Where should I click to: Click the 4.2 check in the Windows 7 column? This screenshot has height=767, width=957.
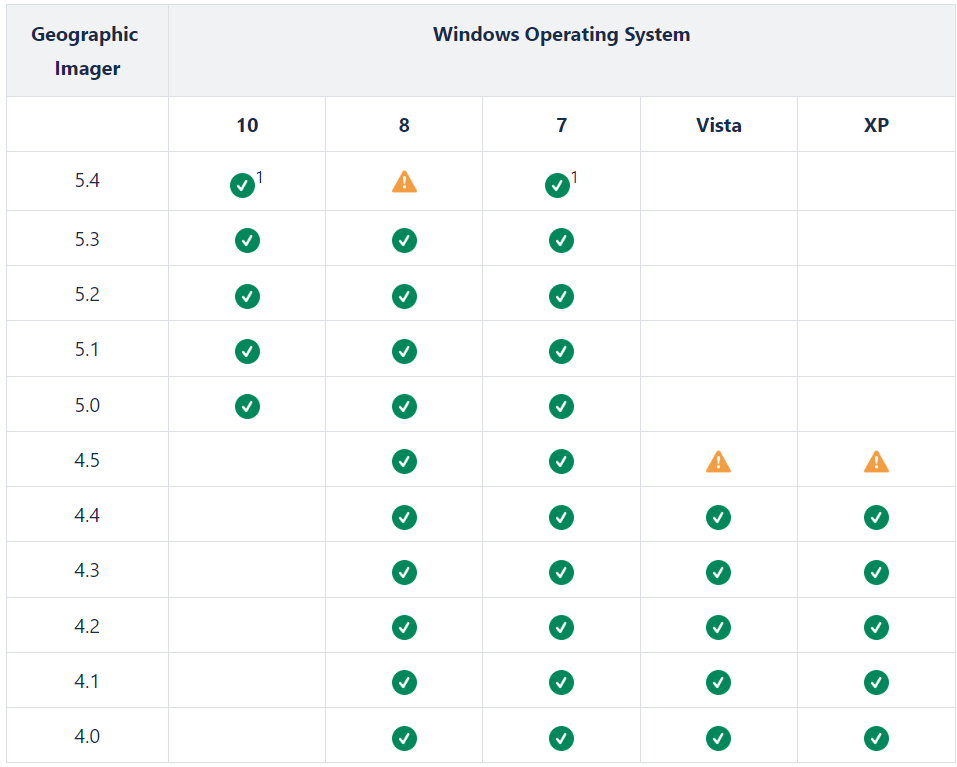pyautogui.click(x=561, y=627)
